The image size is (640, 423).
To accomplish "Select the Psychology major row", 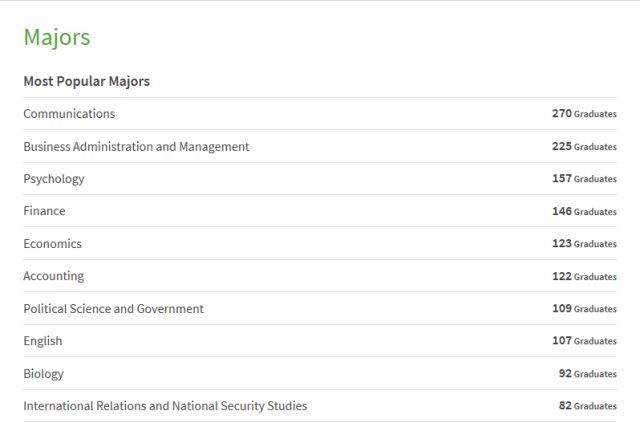I will (54, 179).
